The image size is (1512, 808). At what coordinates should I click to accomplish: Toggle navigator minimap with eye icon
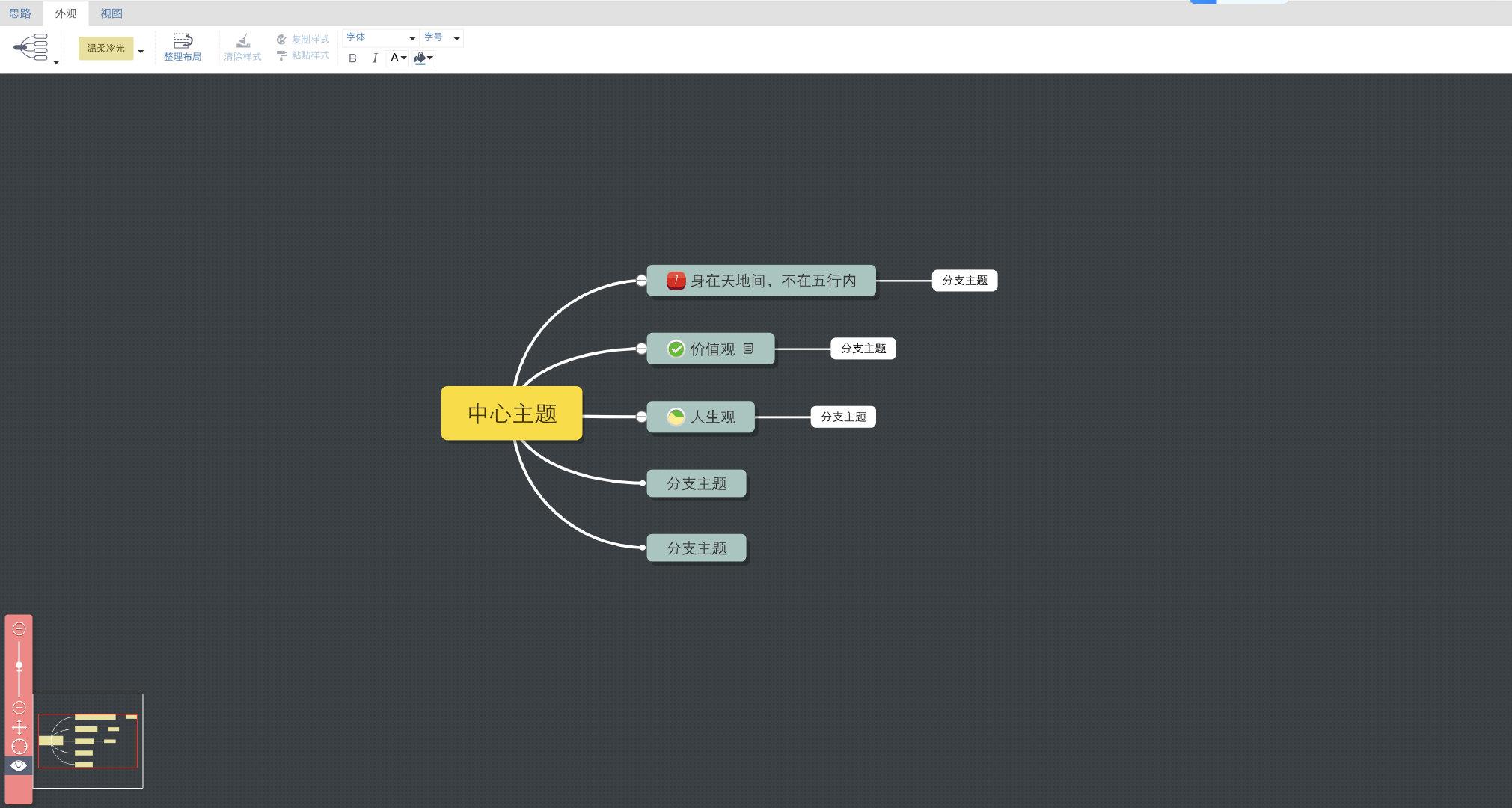click(x=19, y=765)
